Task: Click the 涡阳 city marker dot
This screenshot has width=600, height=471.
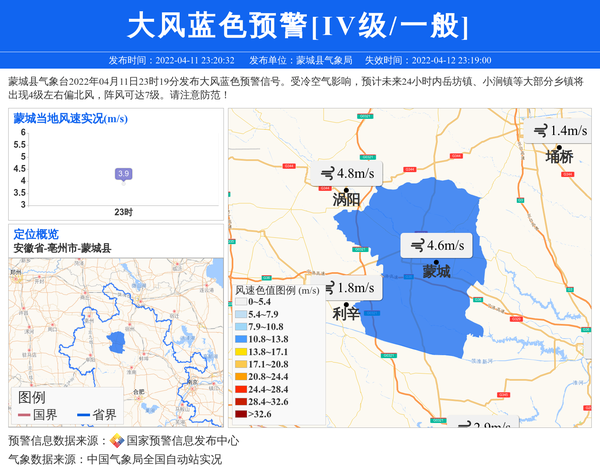Action: coord(346,189)
